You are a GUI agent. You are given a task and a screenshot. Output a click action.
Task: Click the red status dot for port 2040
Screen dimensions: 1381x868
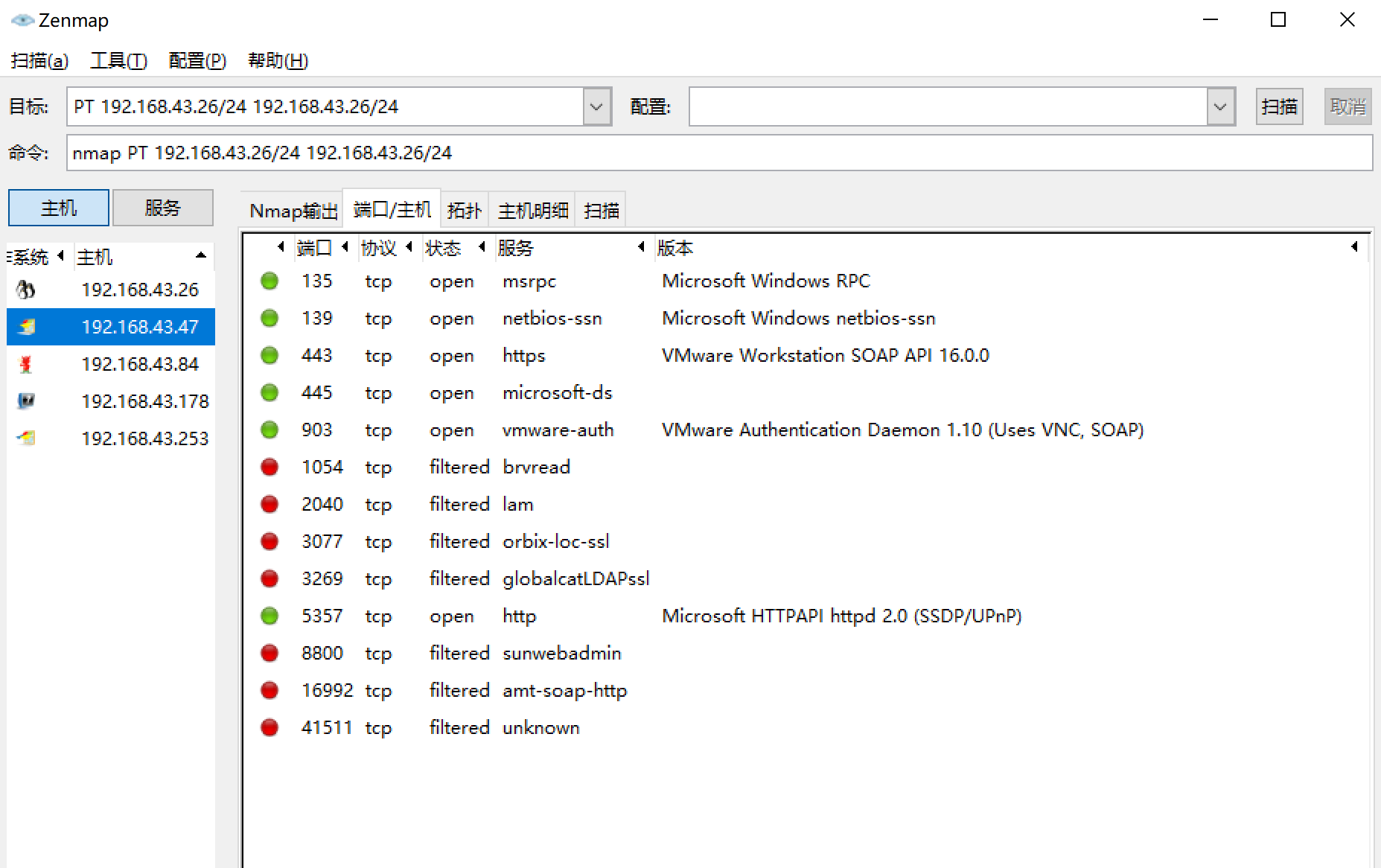click(269, 504)
